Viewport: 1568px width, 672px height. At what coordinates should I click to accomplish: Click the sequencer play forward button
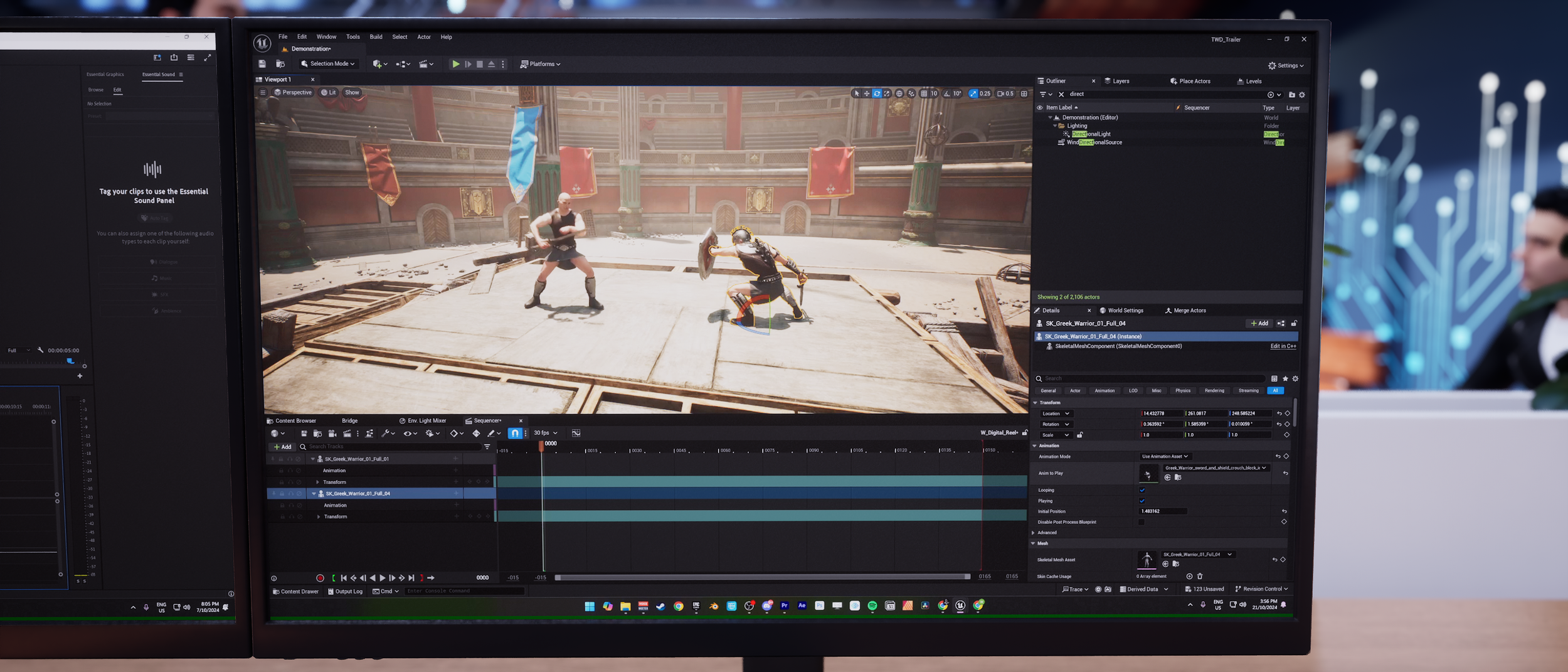[383, 578]
